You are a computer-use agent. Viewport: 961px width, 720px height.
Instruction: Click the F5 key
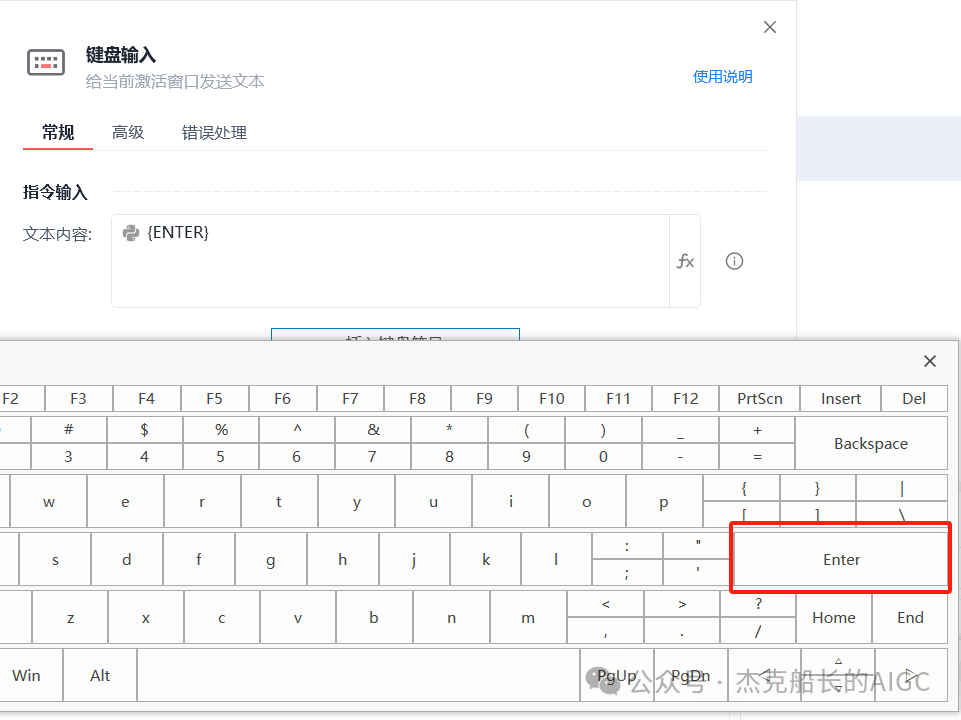214,398
